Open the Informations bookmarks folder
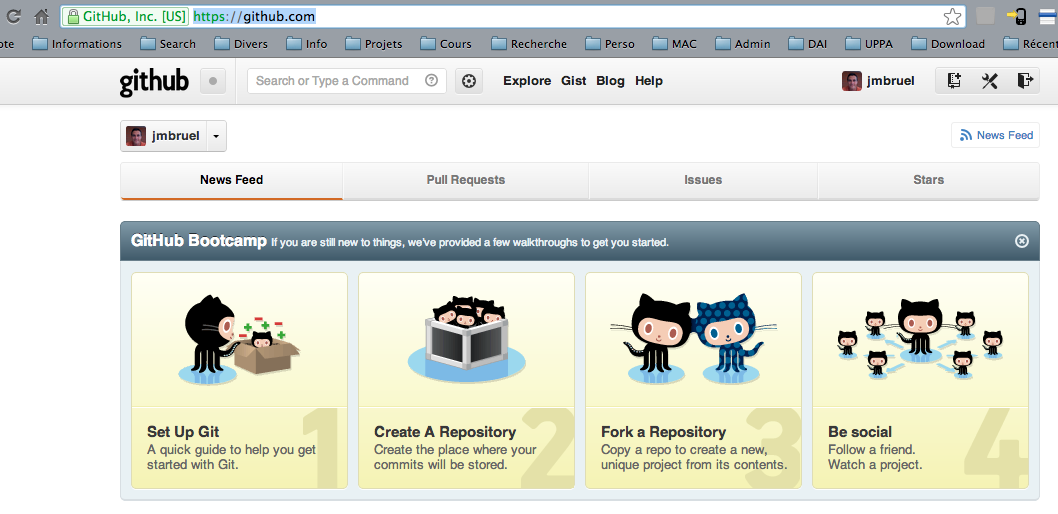 77,44
